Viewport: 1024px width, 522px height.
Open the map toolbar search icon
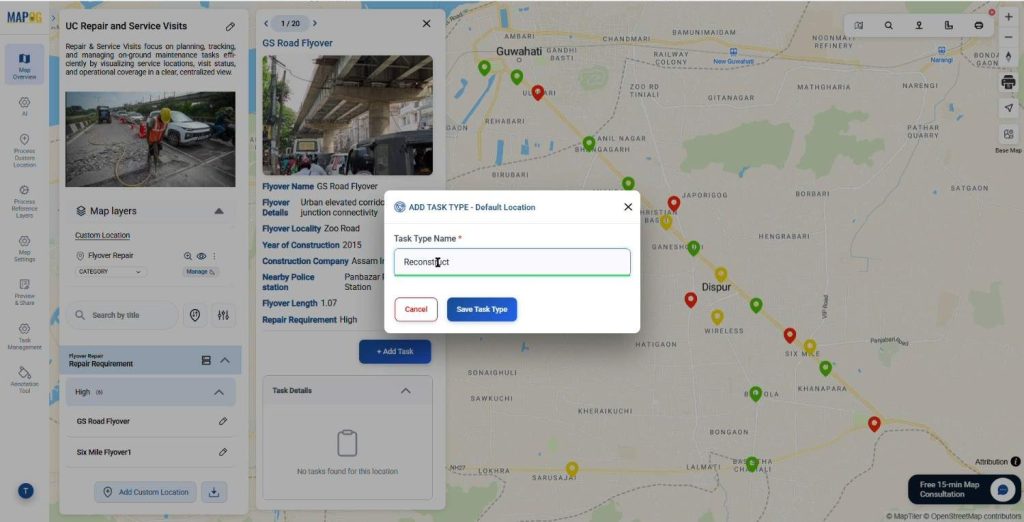(x=888, y=25)
